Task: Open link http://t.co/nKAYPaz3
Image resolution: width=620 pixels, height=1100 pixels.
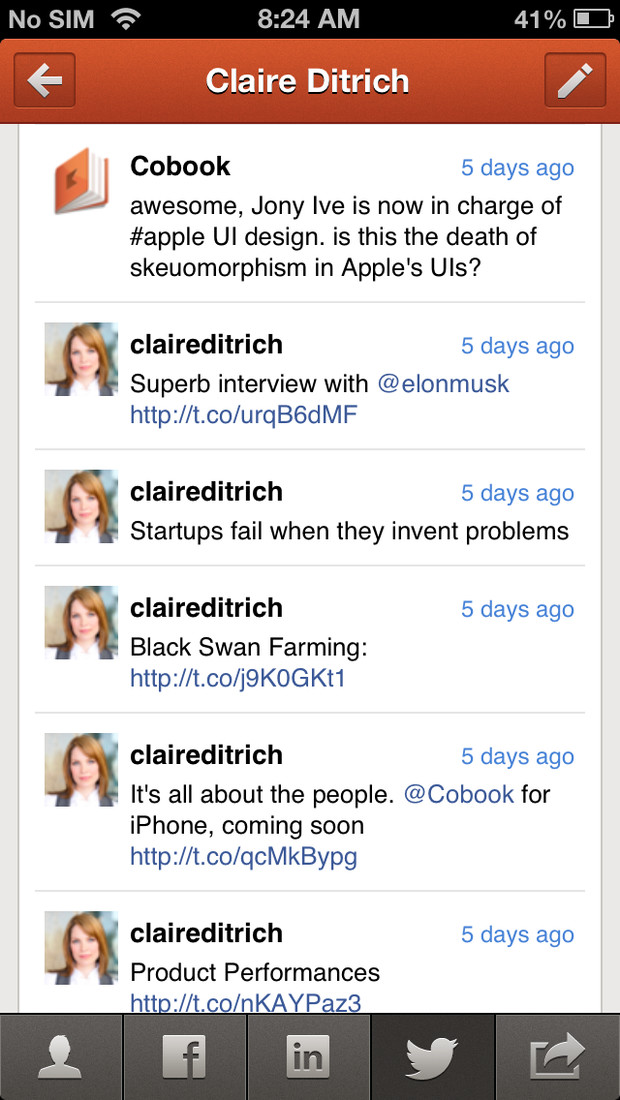Action: coord(245,1003)
